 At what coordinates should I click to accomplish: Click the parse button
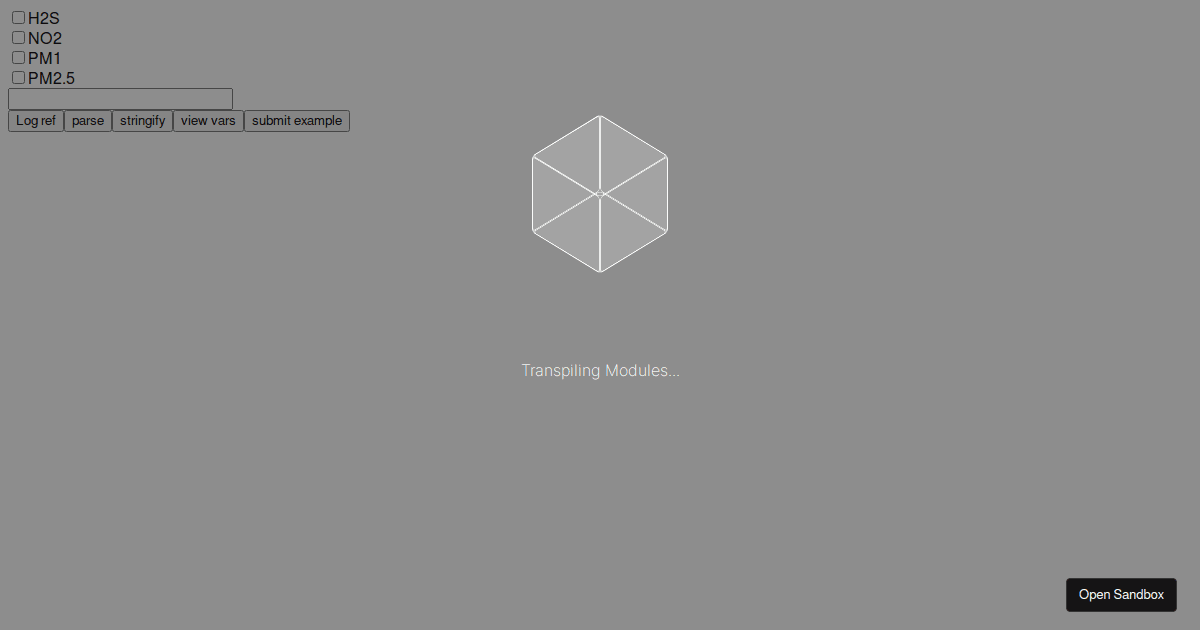88,121
